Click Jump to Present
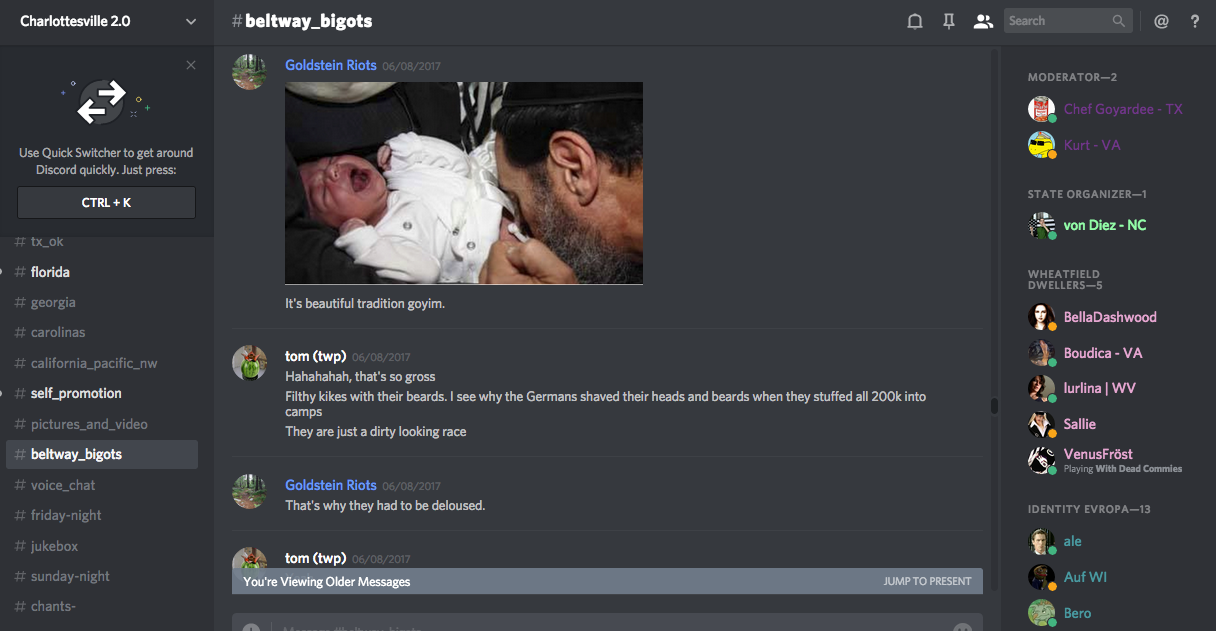The image size is (1216, 631). [927, 581]
